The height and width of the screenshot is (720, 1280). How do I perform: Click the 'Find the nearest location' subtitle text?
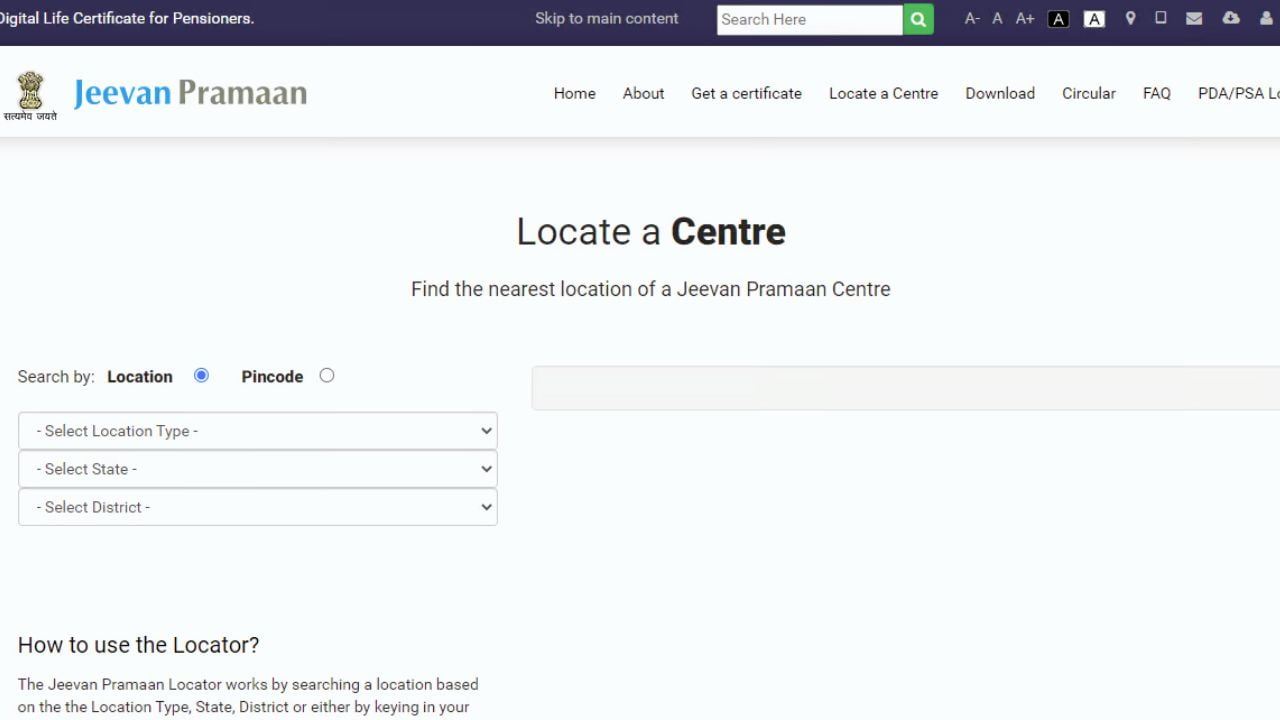click(651, 289)
